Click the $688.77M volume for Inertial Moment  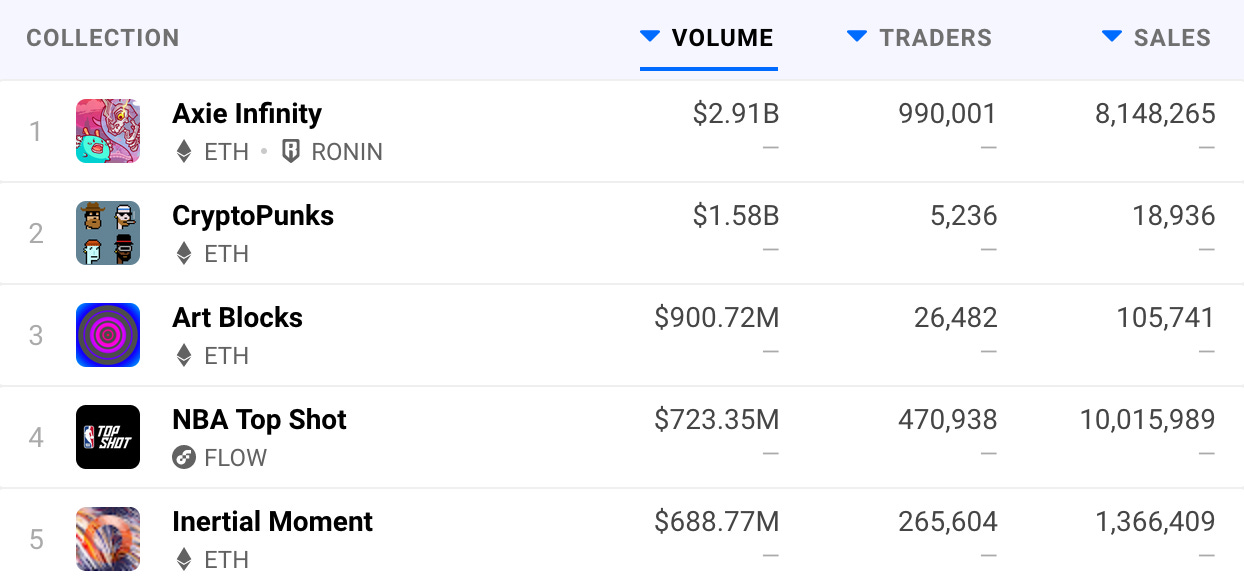(x=717, y=522)
